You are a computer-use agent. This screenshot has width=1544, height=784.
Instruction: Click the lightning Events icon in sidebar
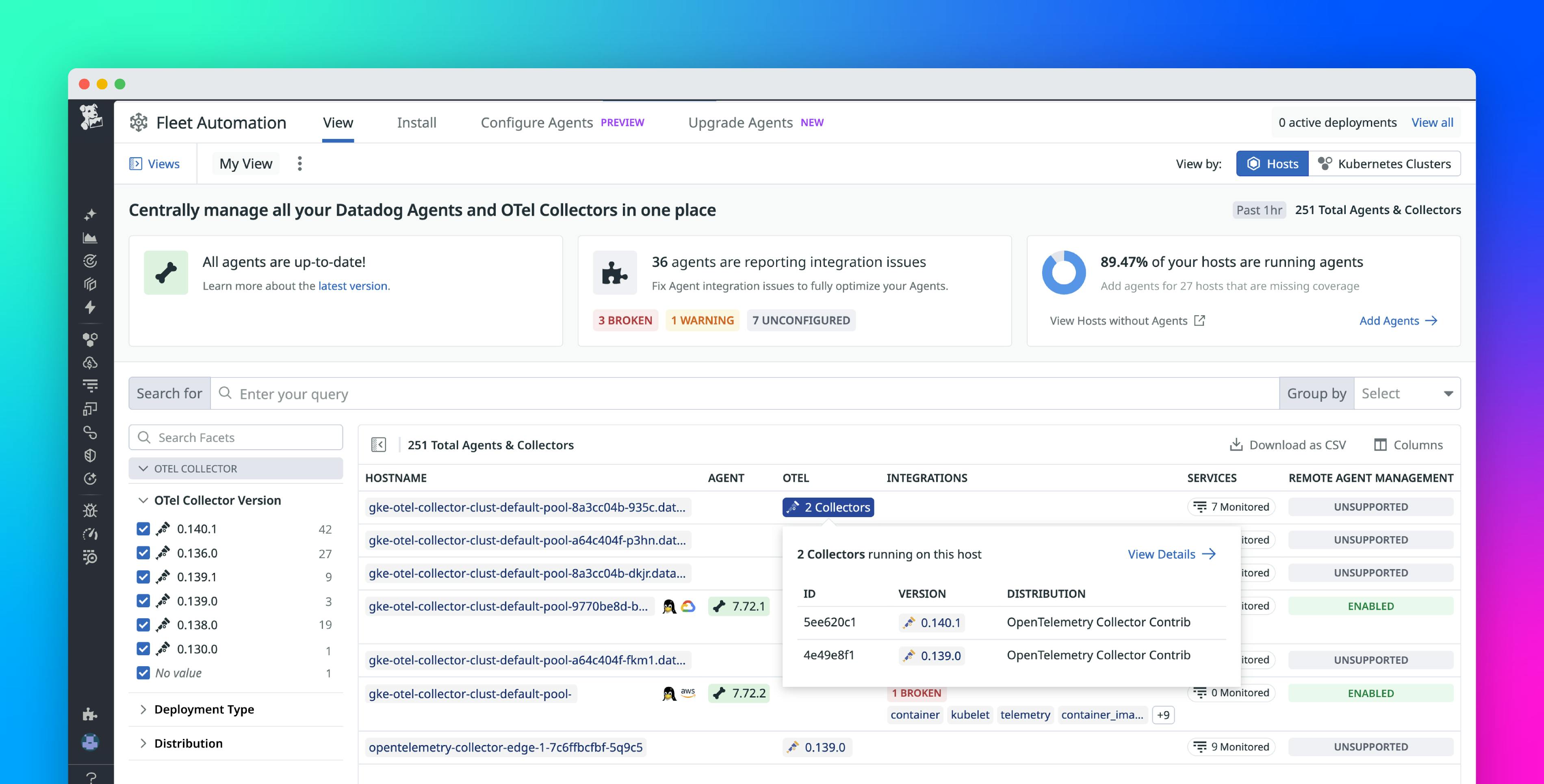pos(90,307)
